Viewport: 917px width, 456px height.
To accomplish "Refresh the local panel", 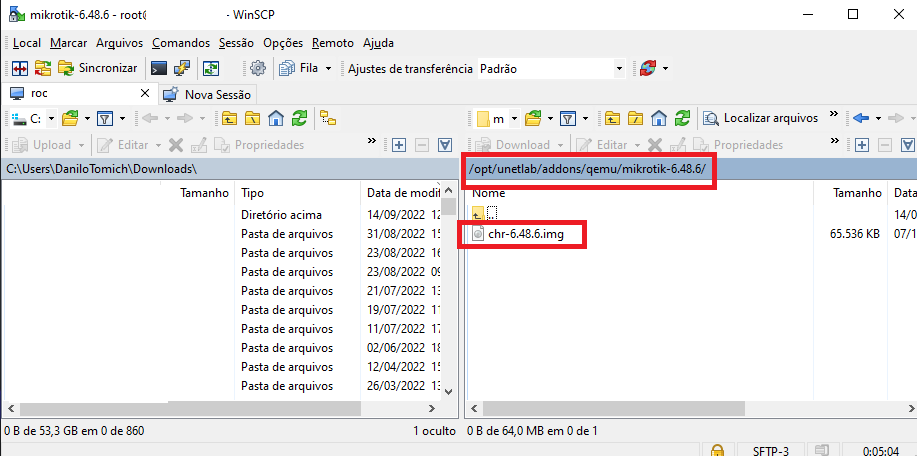I will [x=299, y=119].
